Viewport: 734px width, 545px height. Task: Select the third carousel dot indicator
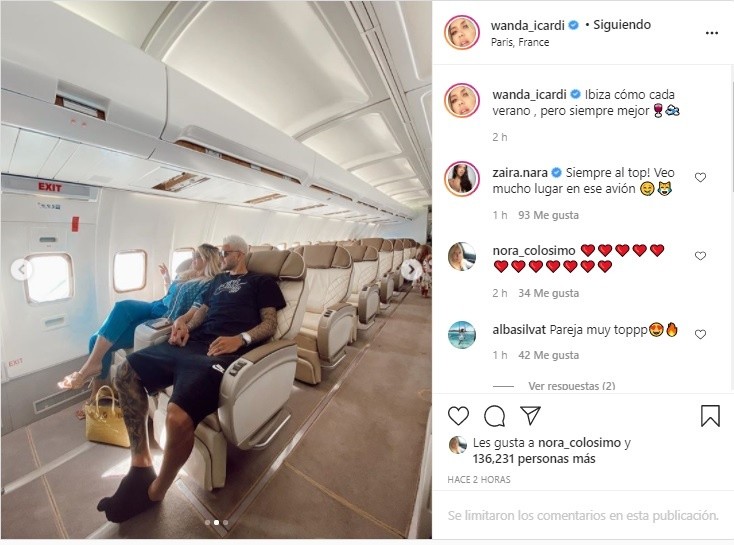pyautogui.click(x=226, y=523)
